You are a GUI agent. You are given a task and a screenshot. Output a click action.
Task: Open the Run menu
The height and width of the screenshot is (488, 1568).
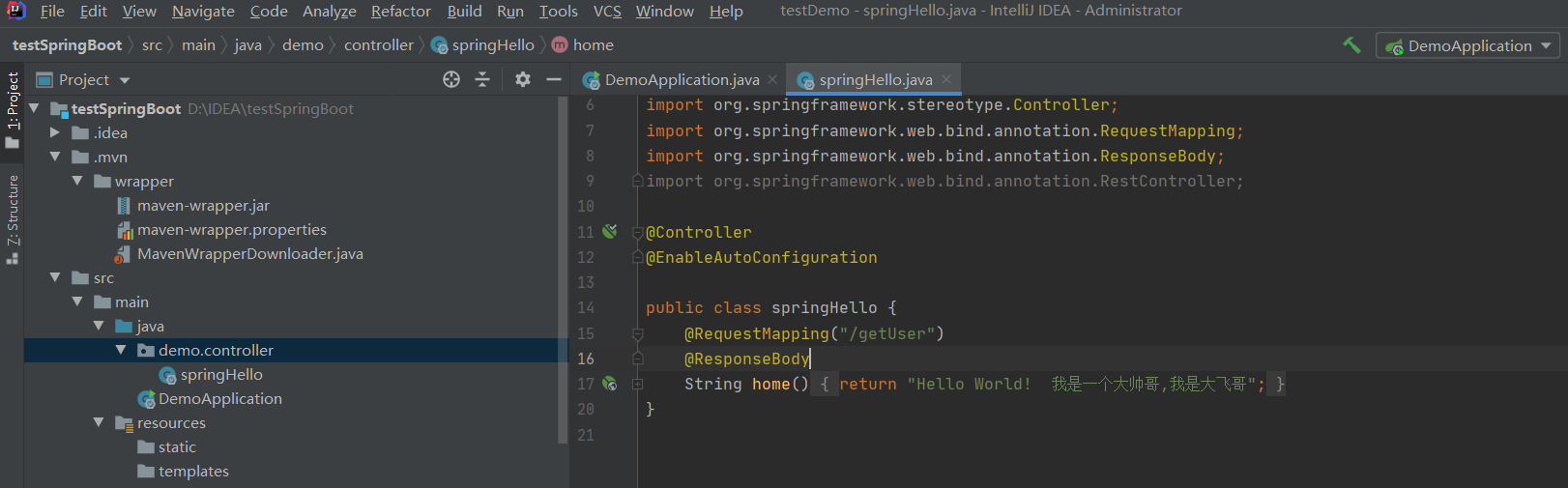pyautogui.click(x=510, y=12)
